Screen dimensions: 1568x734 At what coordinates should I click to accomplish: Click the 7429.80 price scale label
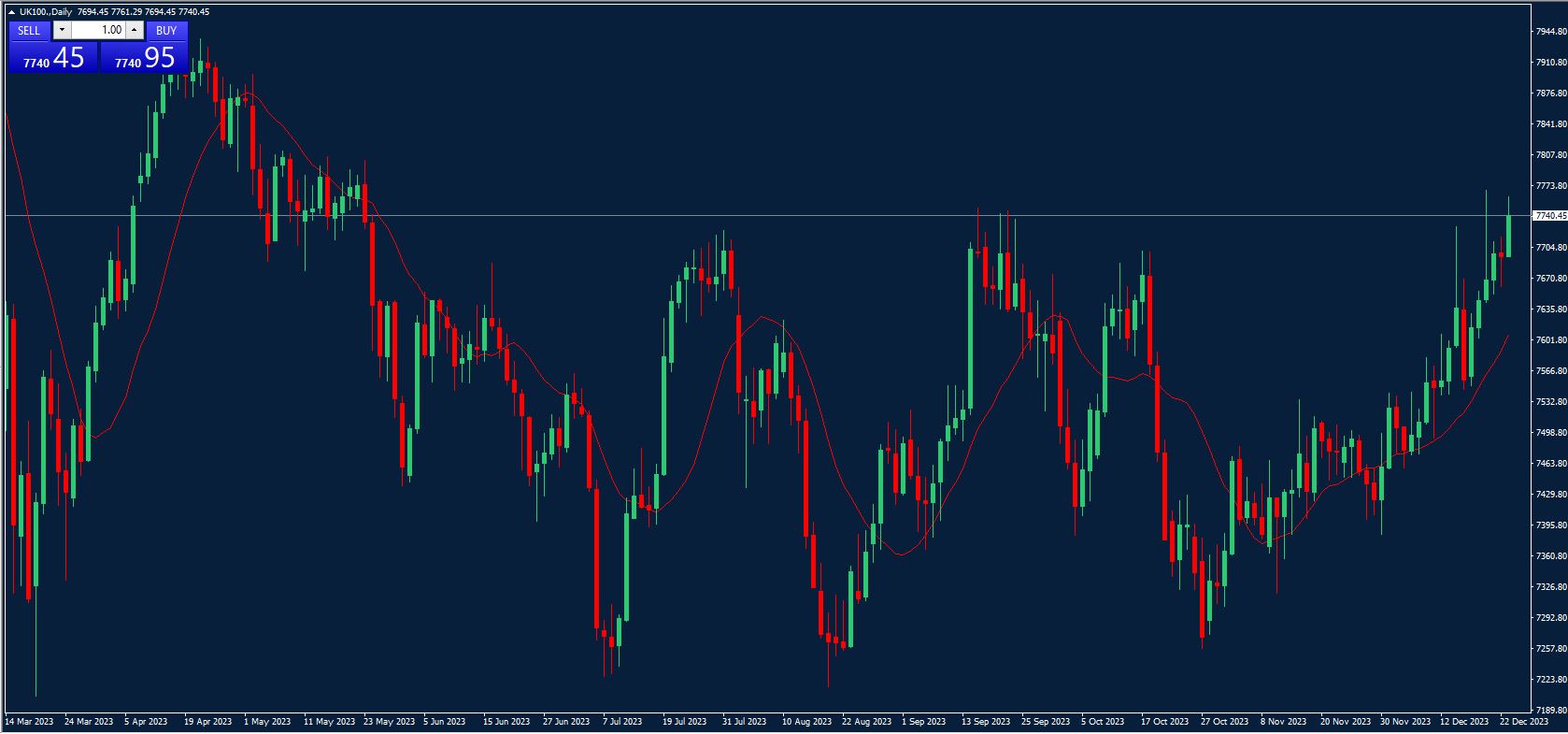pyautogui.click(x=1551, y=495)
